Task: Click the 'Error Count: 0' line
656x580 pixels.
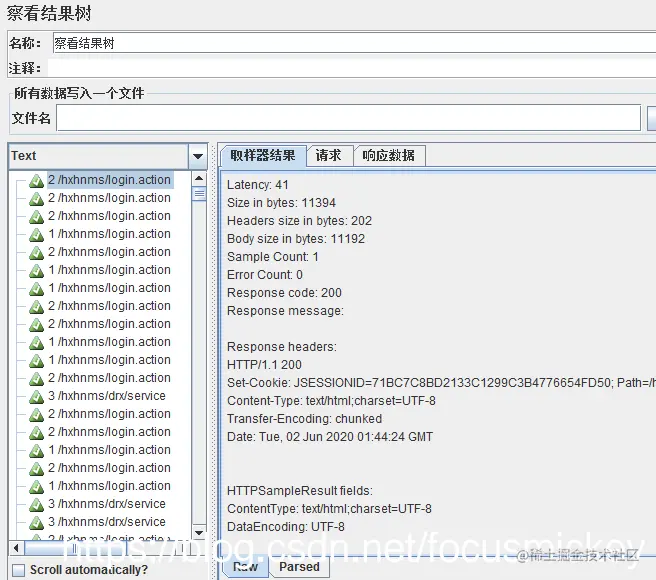Action: point(264,275)
